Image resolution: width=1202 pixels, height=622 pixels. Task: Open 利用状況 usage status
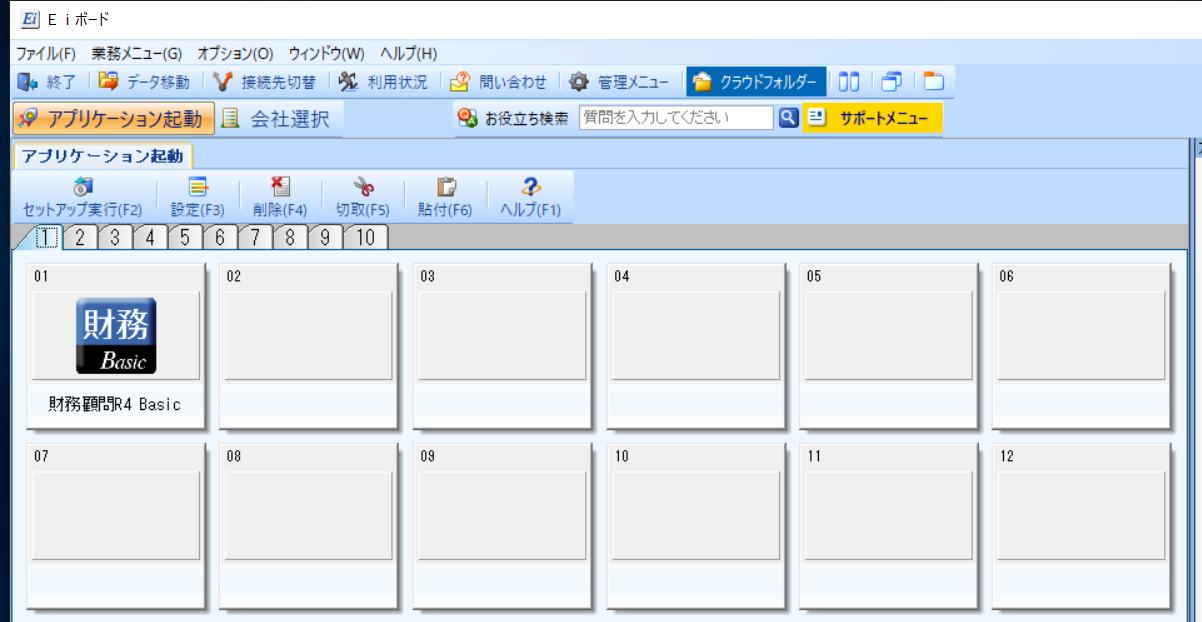[x=349, y=82]
